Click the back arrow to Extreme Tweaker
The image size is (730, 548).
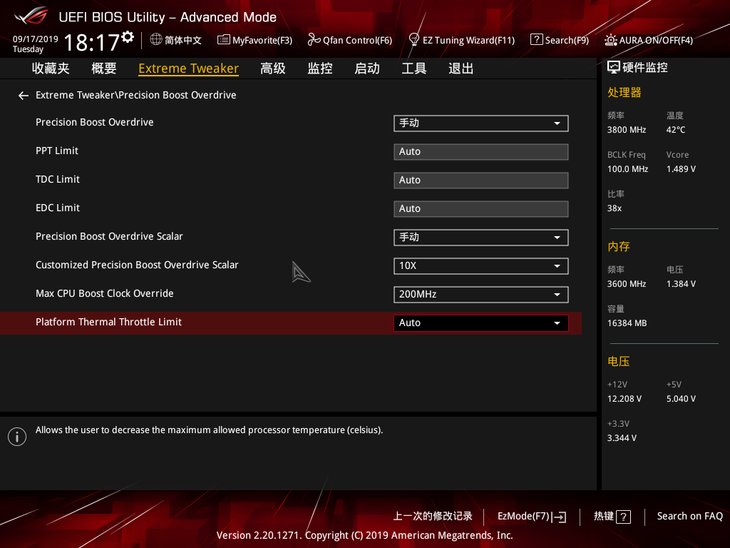click(x=23, y=95)
